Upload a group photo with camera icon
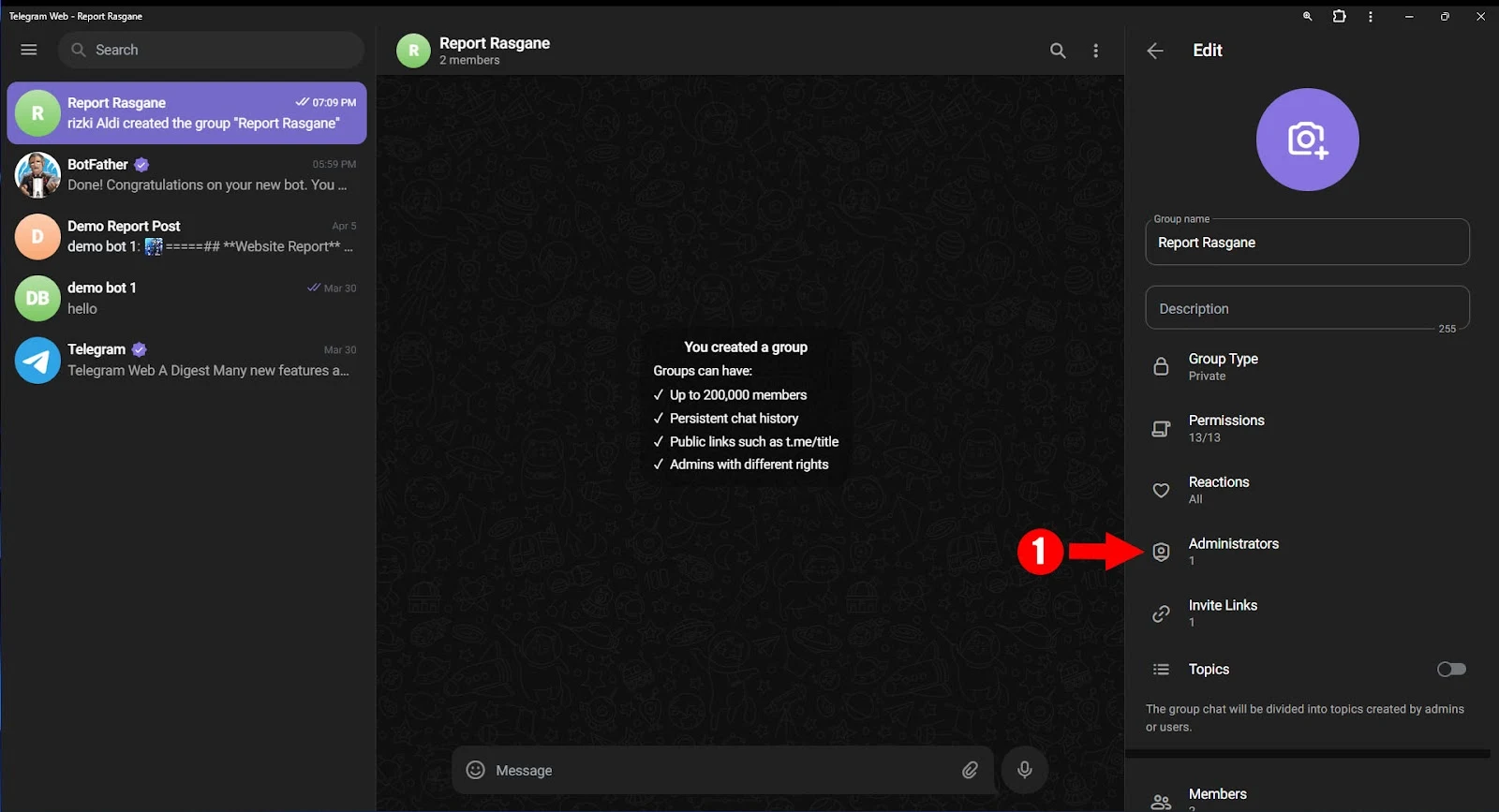Screen dimensions: 1499x812 click(x=1307, y=140)
